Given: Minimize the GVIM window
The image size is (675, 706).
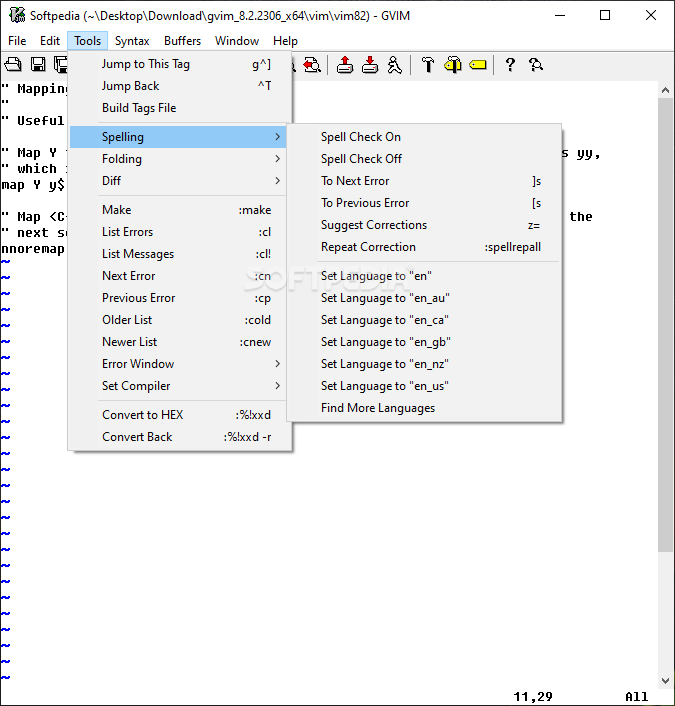Looking at the screenshot, I should coord(560,15).
